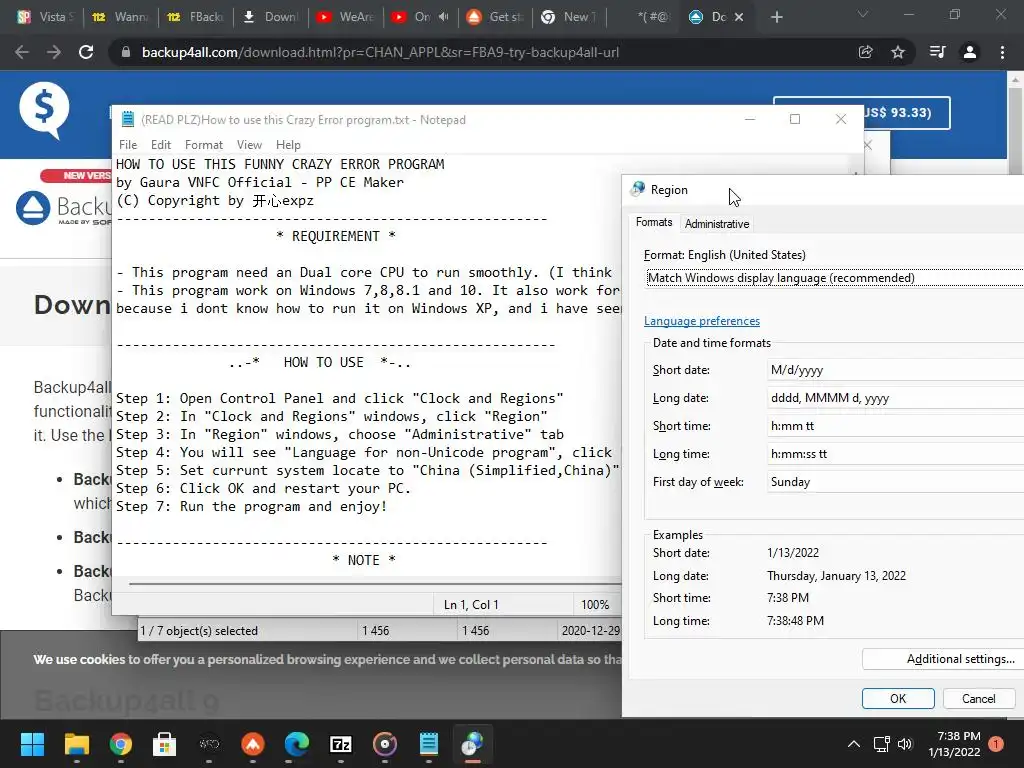Click "Ln 1, Col 1" in Notepad status bar
This screenshot has width=1024, height=768.
[471, 605]
